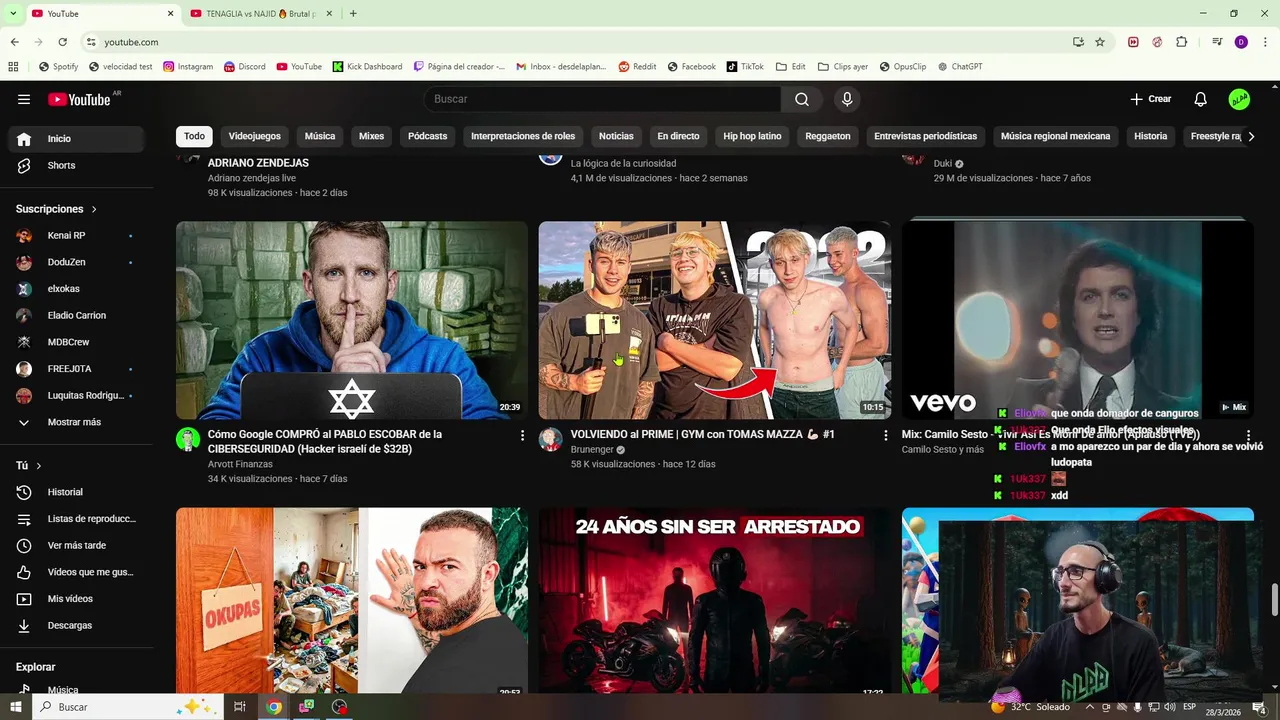Screen dimensions: 1280x720
Task: Open options menu for the Camilo Sesto mix
Action: pyautogui.click(x=1248, y=435)
